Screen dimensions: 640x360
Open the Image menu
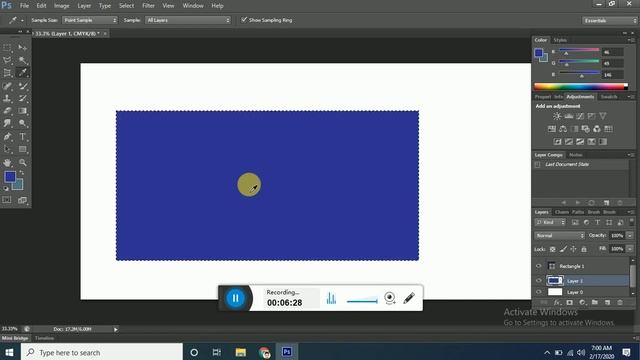pyautogui.click(x=62, y=6)
